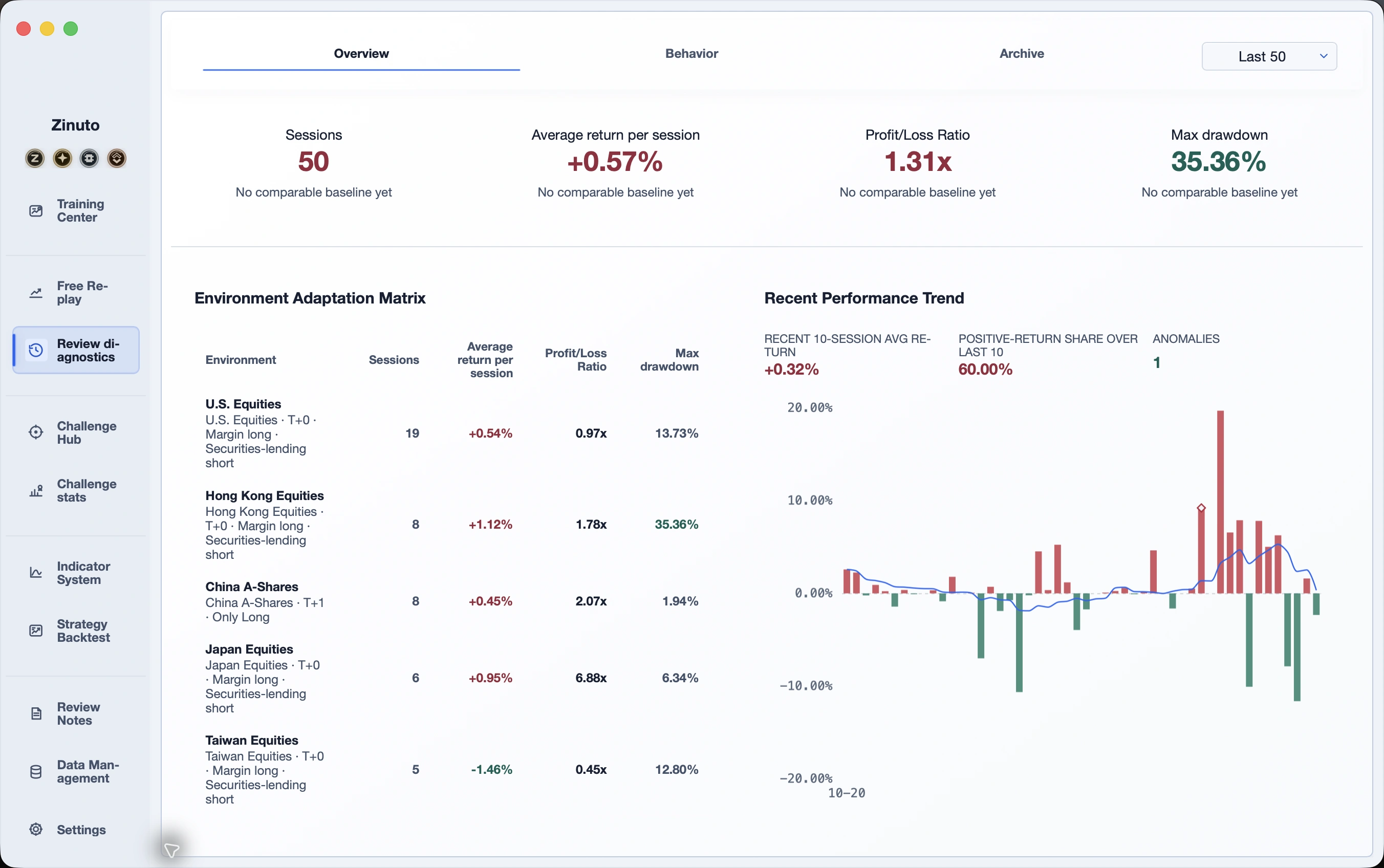Select the Overview tab
Image resolution: width=1384 pixels, height=868 pixels.
pyautogui.click(x=361, y=53)
